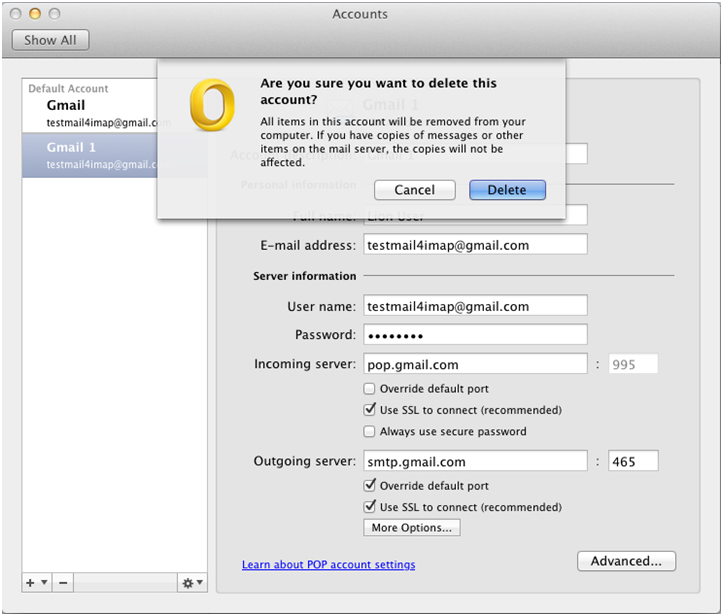Toggle Use SSL to connect for outgoing server

[369, 507]
